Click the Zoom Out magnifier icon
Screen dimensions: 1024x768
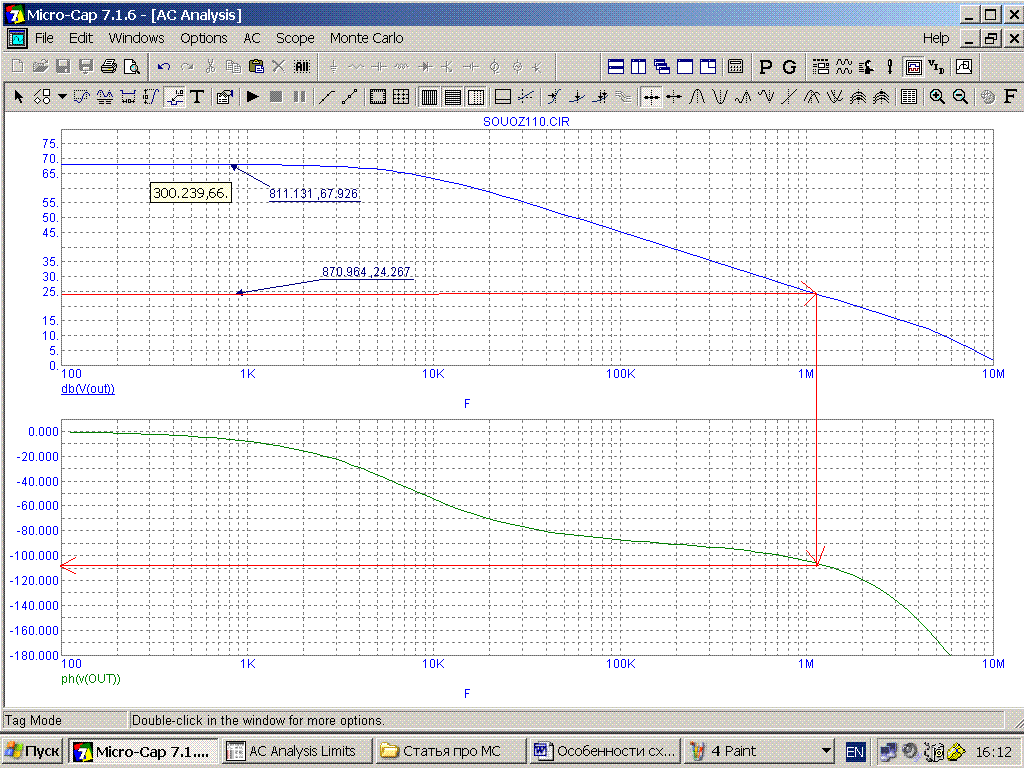click(960, 97)
